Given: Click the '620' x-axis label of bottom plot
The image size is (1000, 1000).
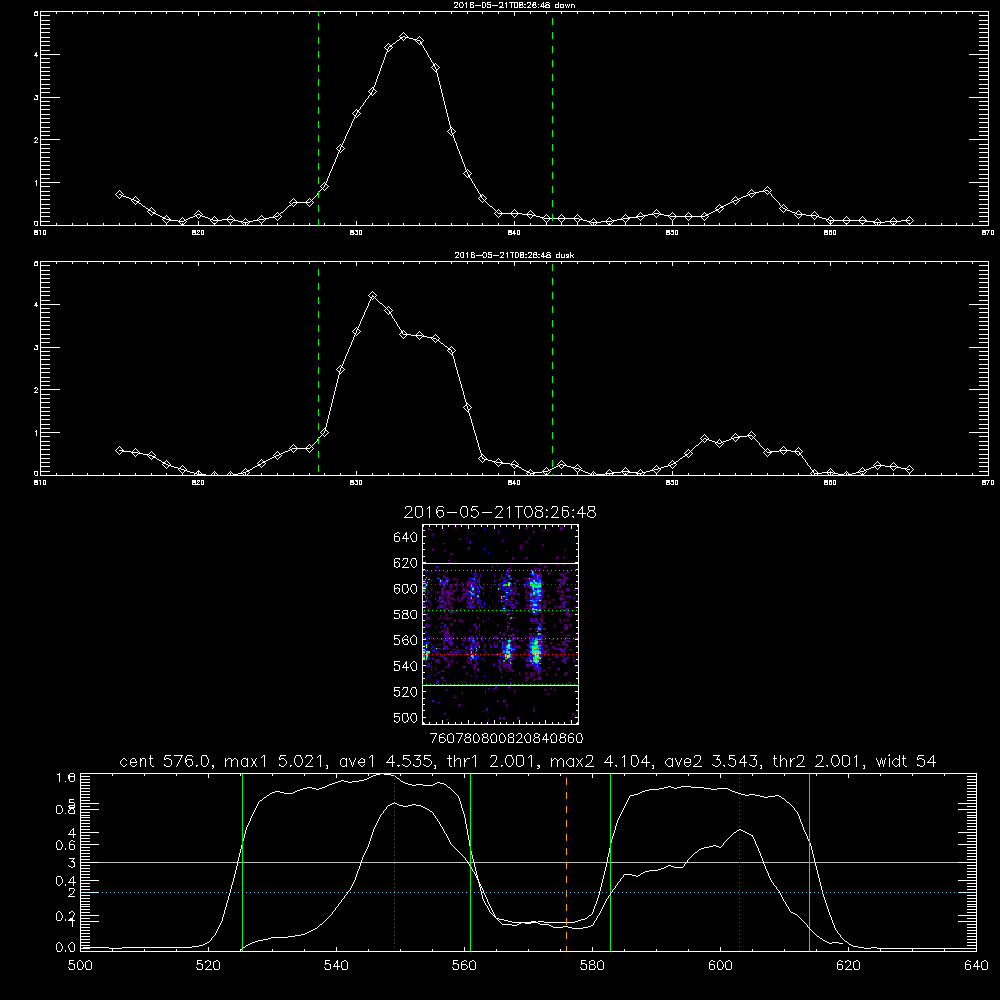Looking at the screenshot, I should click(848, 966).
